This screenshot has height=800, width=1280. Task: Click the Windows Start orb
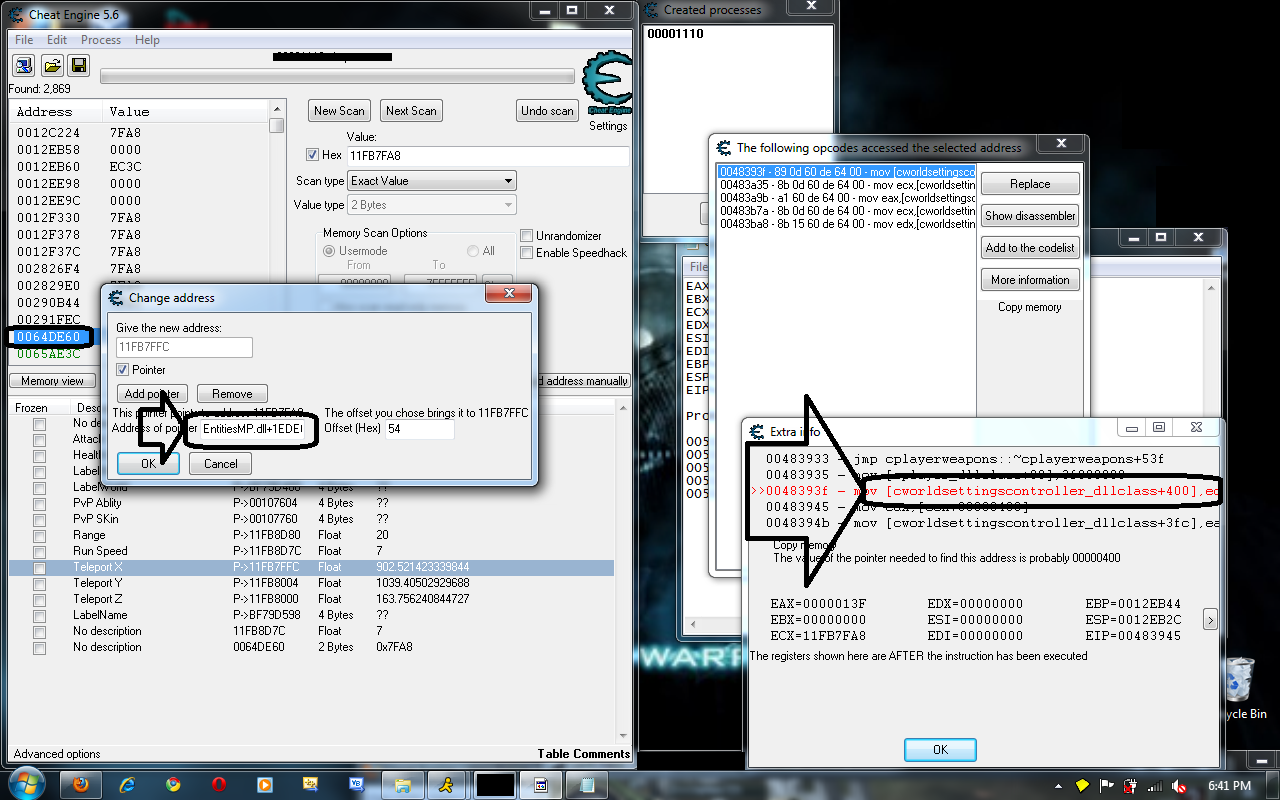pyautogui.click(x=25, y=782)
